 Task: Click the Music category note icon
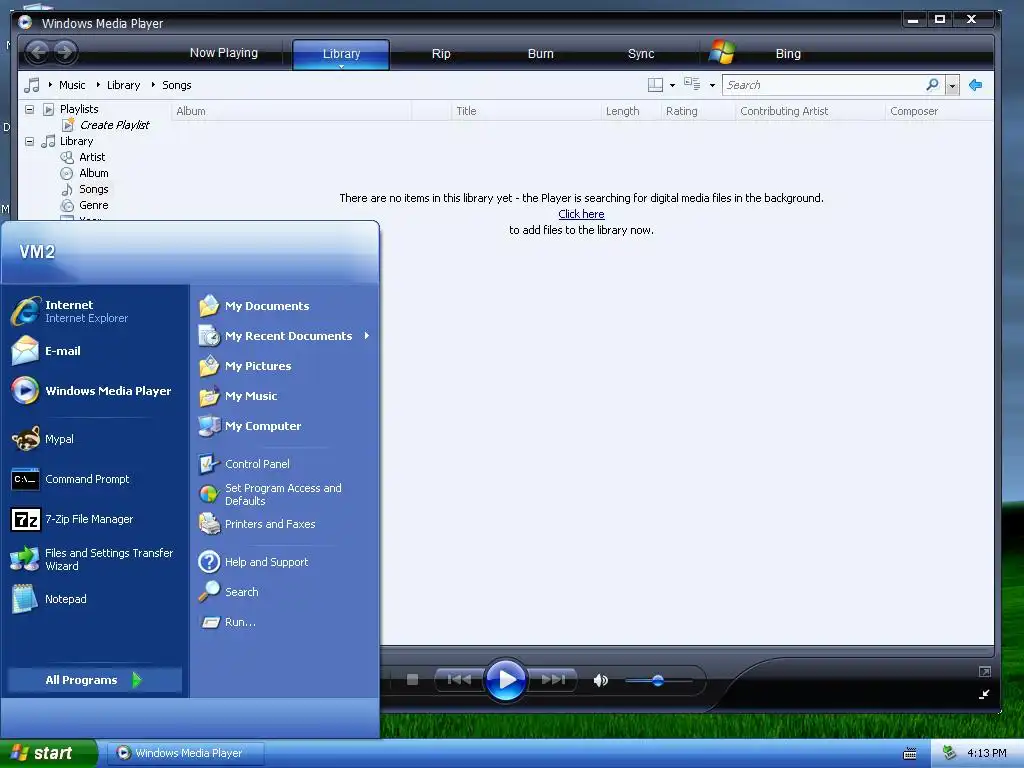31,85
